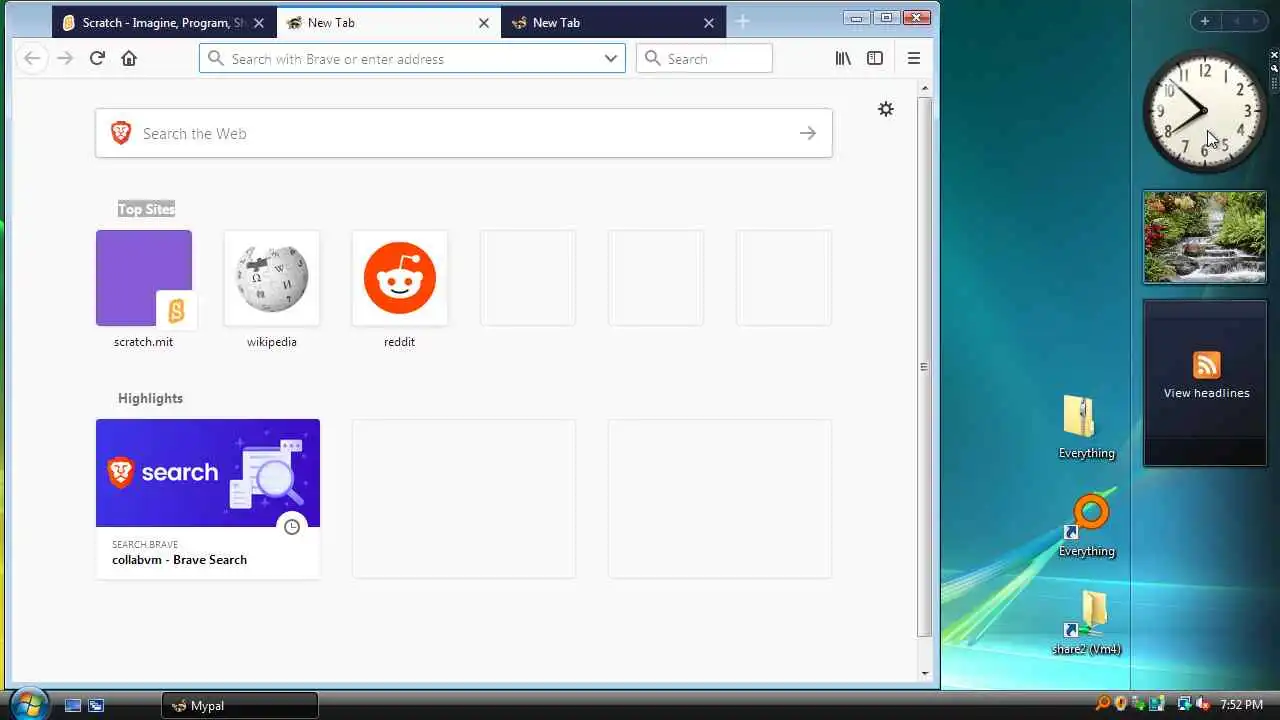This screenshot has height=720, width=1280.
Task: Click the page scrollbar up arrow
Action: tap(925, 88)
